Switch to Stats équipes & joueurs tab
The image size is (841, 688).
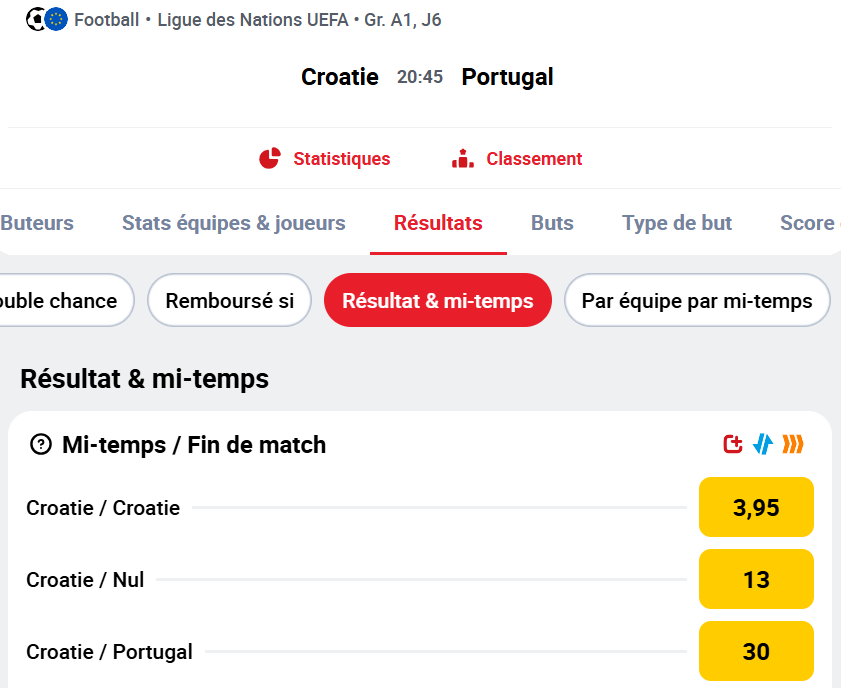point(234,223)
